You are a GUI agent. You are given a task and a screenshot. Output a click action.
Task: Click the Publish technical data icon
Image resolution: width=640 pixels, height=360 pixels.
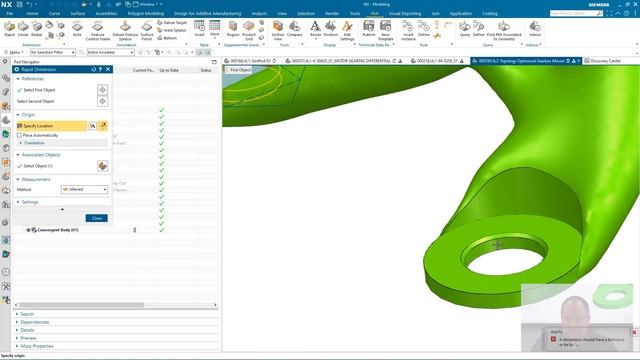click(369, 29)
